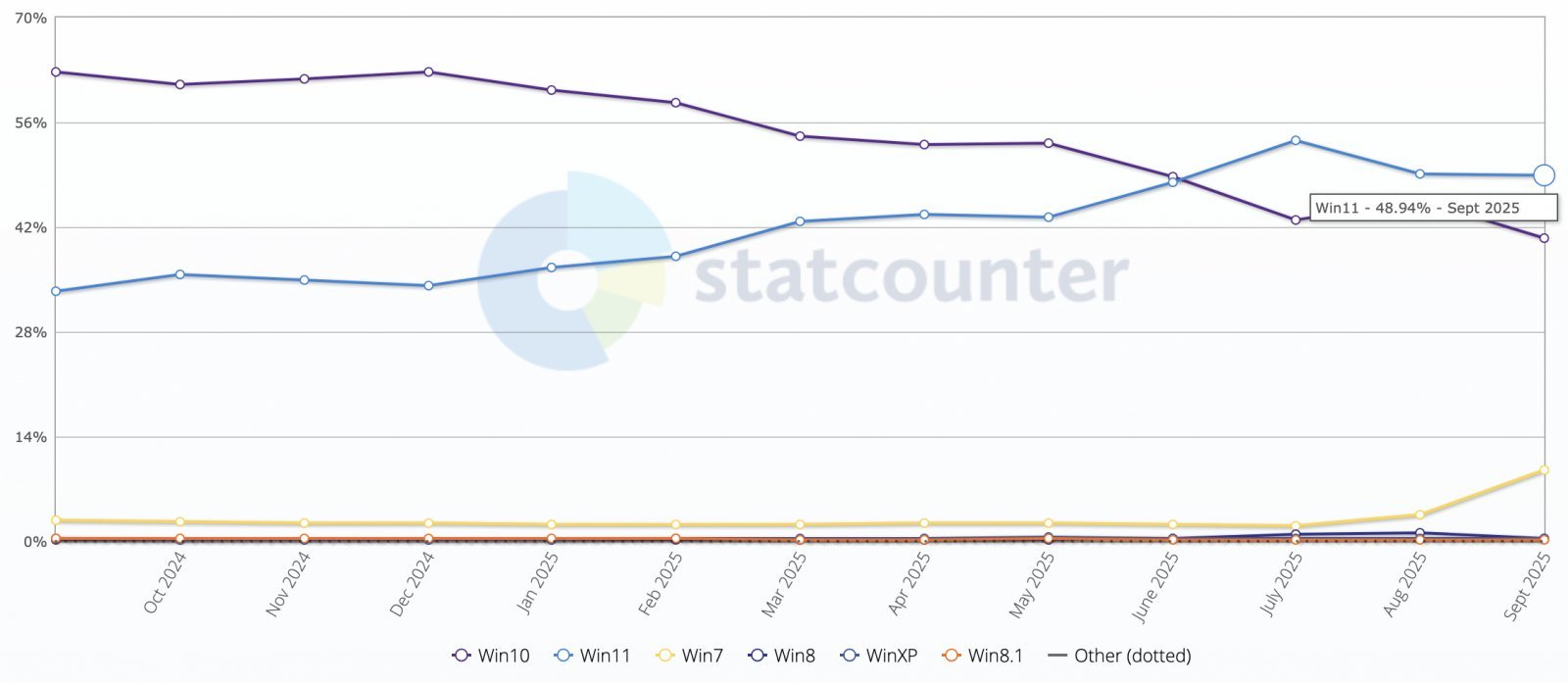Click the Win7 Aug 2025 data point

pos(1419,514)
